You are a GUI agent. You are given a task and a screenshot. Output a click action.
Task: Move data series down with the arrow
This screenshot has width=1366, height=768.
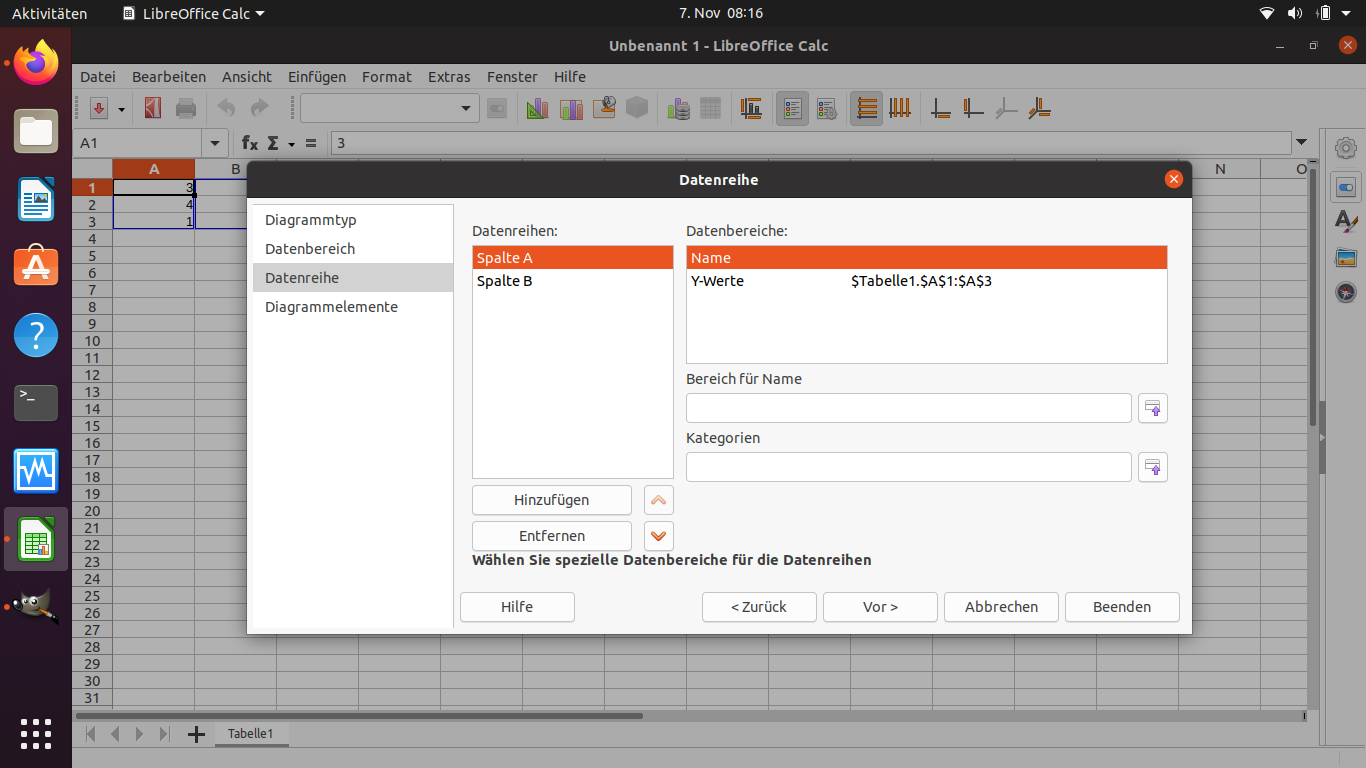(x=658, y=536)
